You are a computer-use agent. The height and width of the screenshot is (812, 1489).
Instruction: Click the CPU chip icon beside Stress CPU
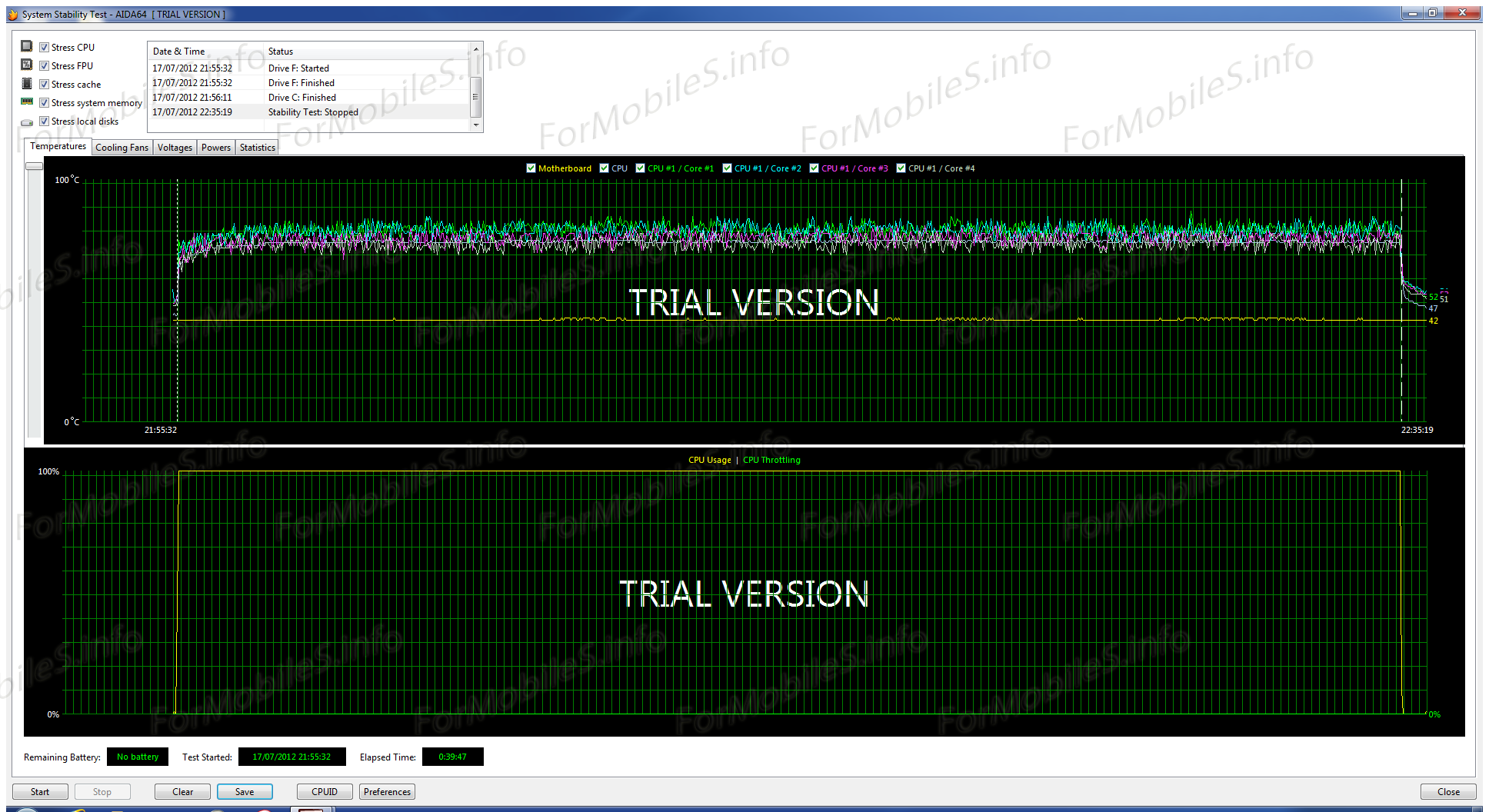tap(27, 47)
